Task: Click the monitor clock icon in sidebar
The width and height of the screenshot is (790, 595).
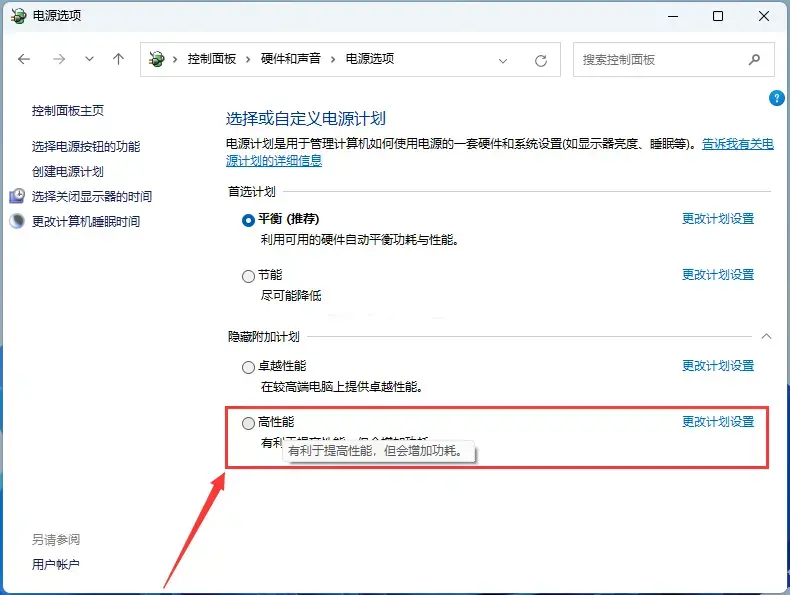Action: (x=17, y=196)
